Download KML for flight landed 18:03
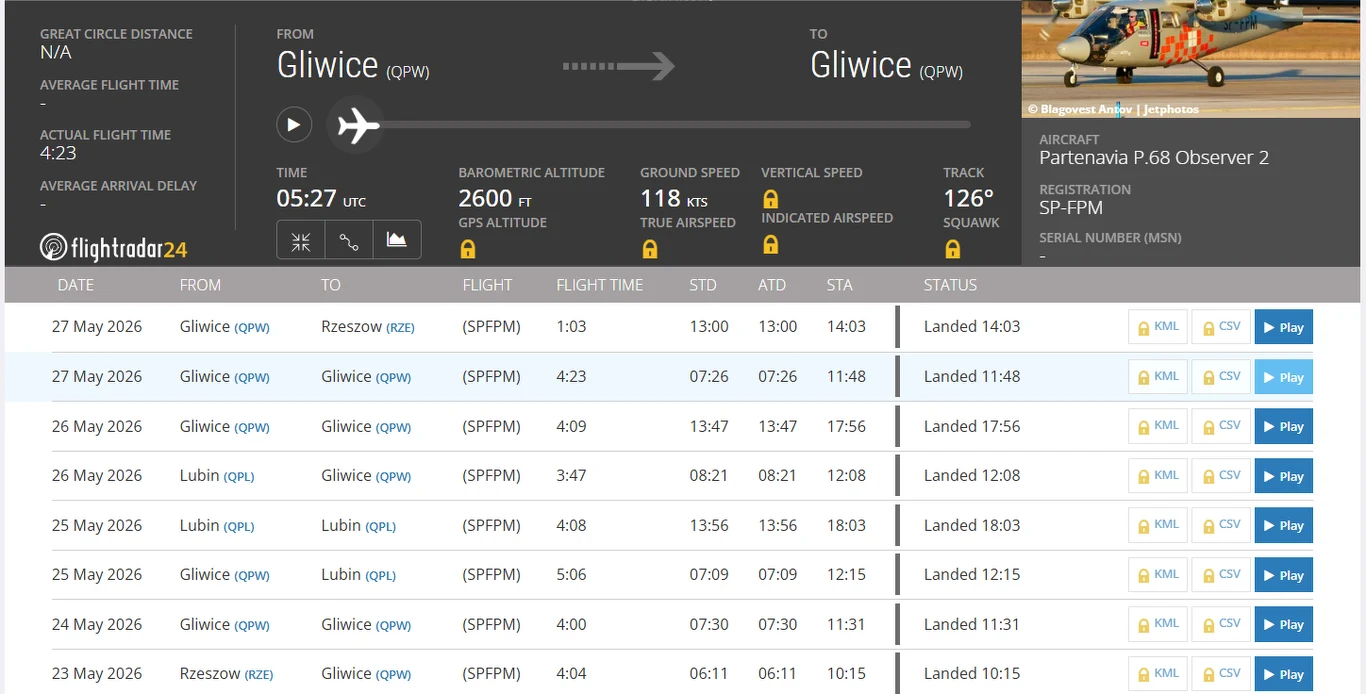 pos(1158,525)
